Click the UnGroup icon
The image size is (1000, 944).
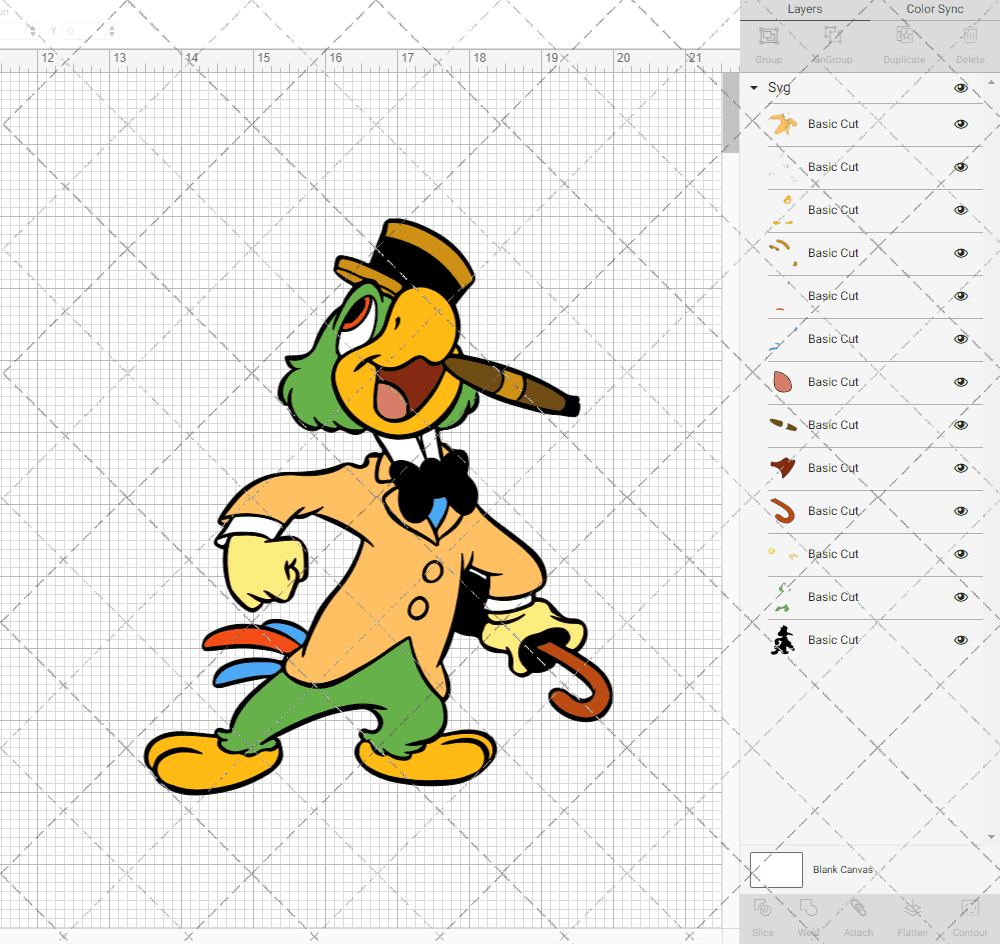[x=832, y=36]
